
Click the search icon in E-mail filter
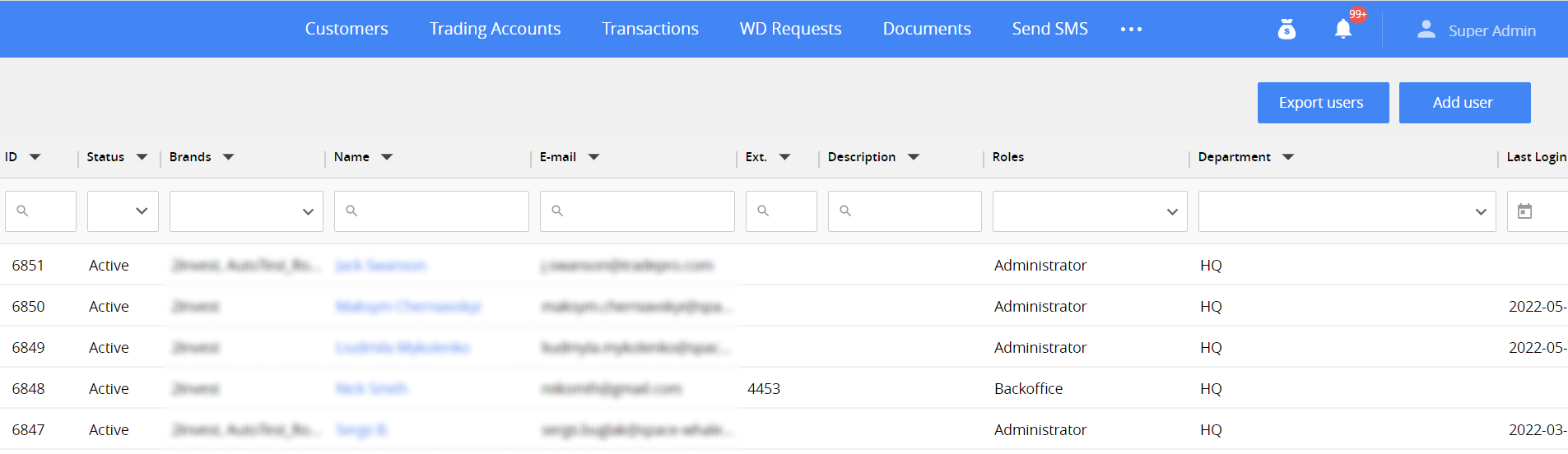557,211
